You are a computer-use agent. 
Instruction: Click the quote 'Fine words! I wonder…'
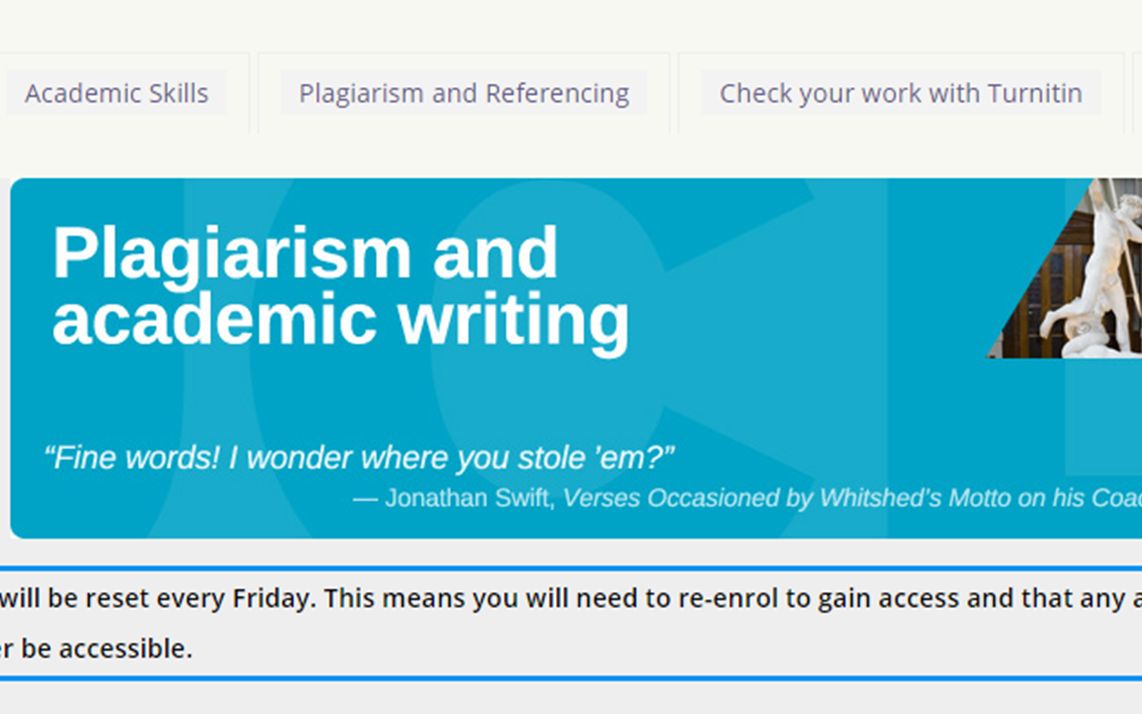coord(359,458)
